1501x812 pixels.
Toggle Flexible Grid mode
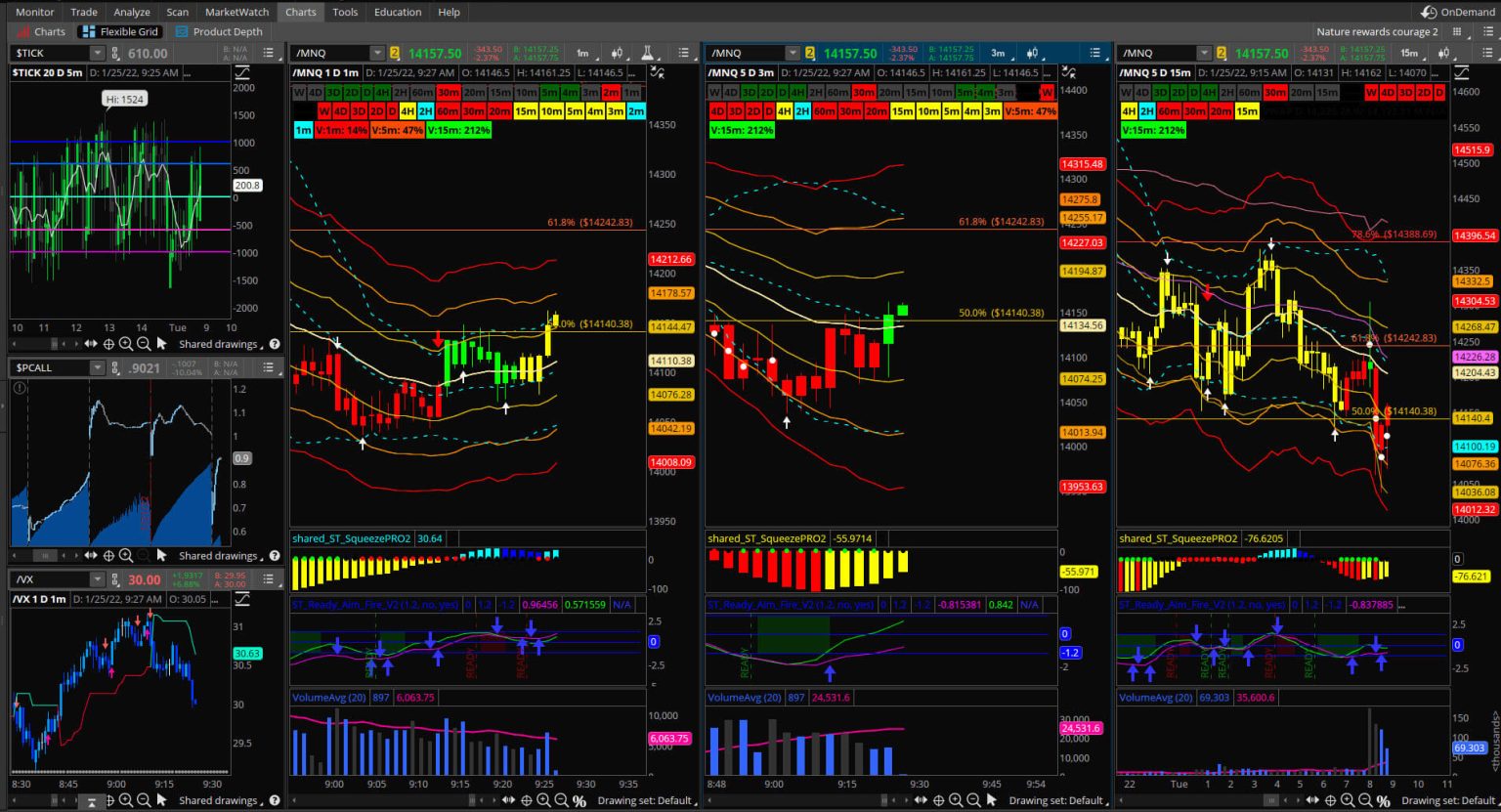118,31
